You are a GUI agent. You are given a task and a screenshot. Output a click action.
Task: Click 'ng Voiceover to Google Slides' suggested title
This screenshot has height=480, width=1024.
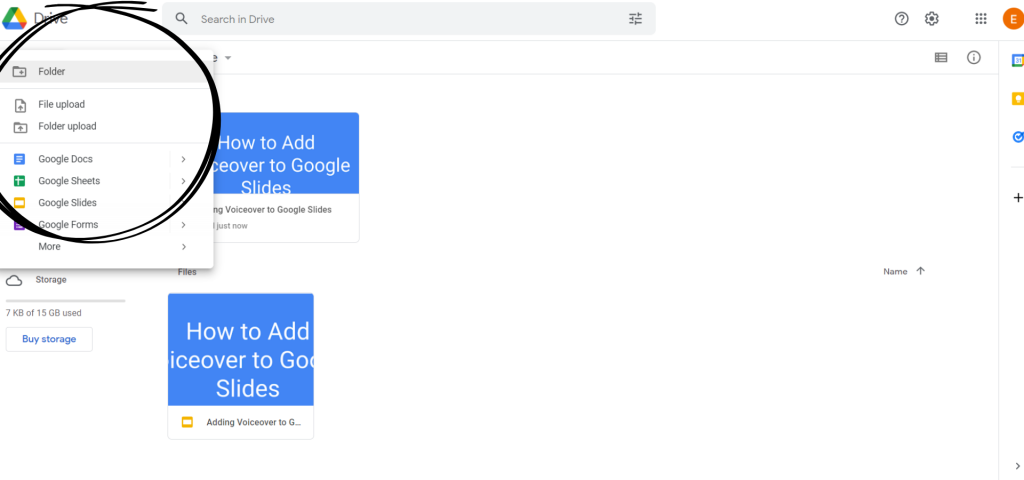(270, 210)
